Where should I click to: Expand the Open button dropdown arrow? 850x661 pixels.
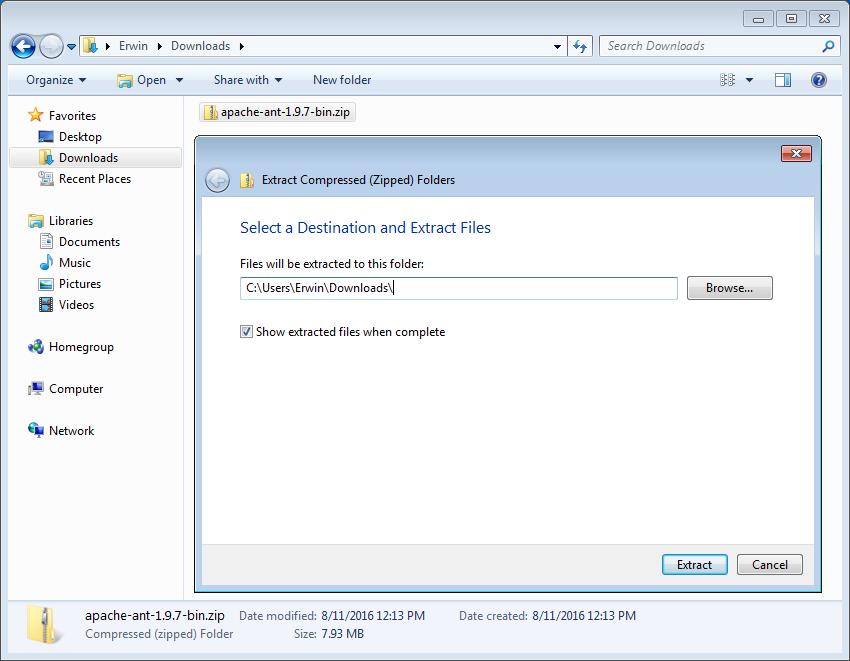click(x=179, y=80)
